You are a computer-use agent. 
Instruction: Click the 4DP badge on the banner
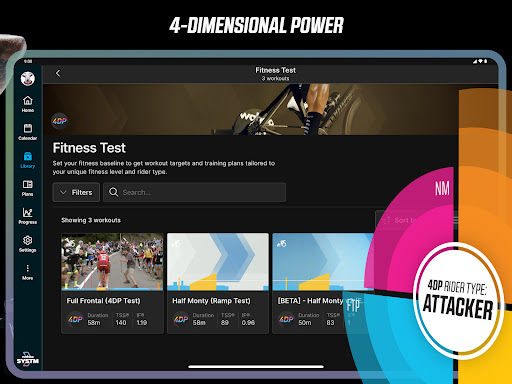60,121
